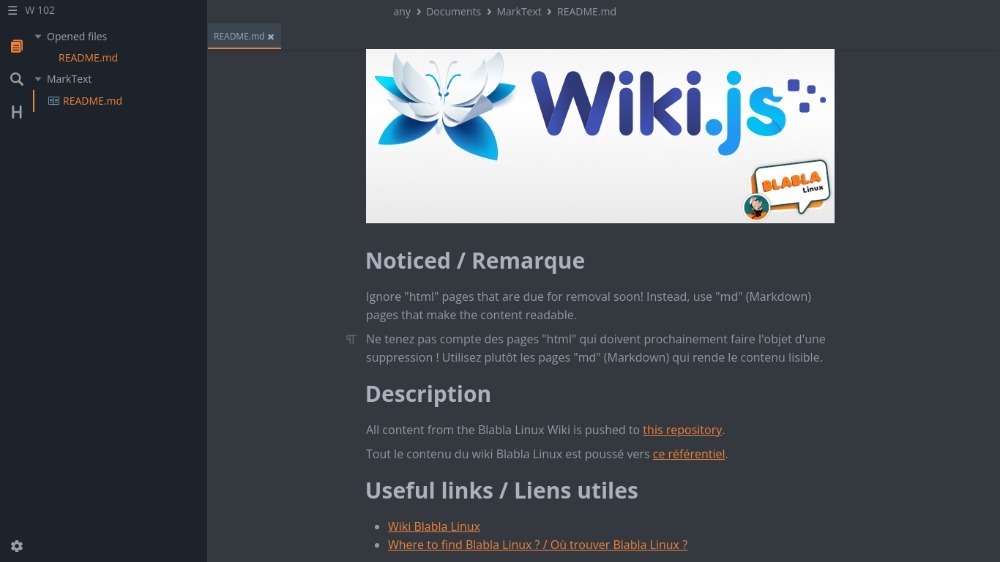This screenshot has height=562, width=1000.
Task: Open the Where to find Blabla Linux link
Action: pos(537,545)
